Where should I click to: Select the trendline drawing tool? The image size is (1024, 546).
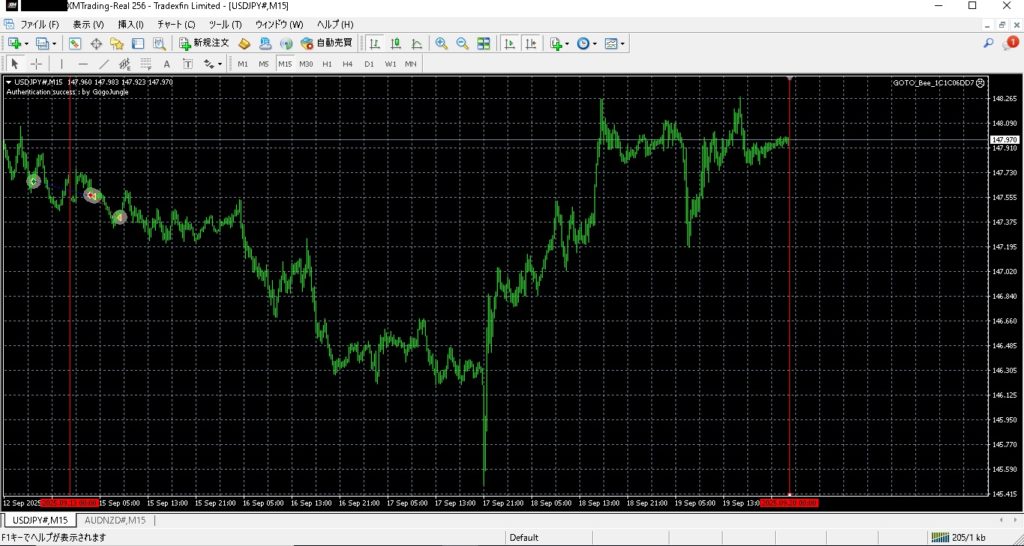tap(103, 64)
